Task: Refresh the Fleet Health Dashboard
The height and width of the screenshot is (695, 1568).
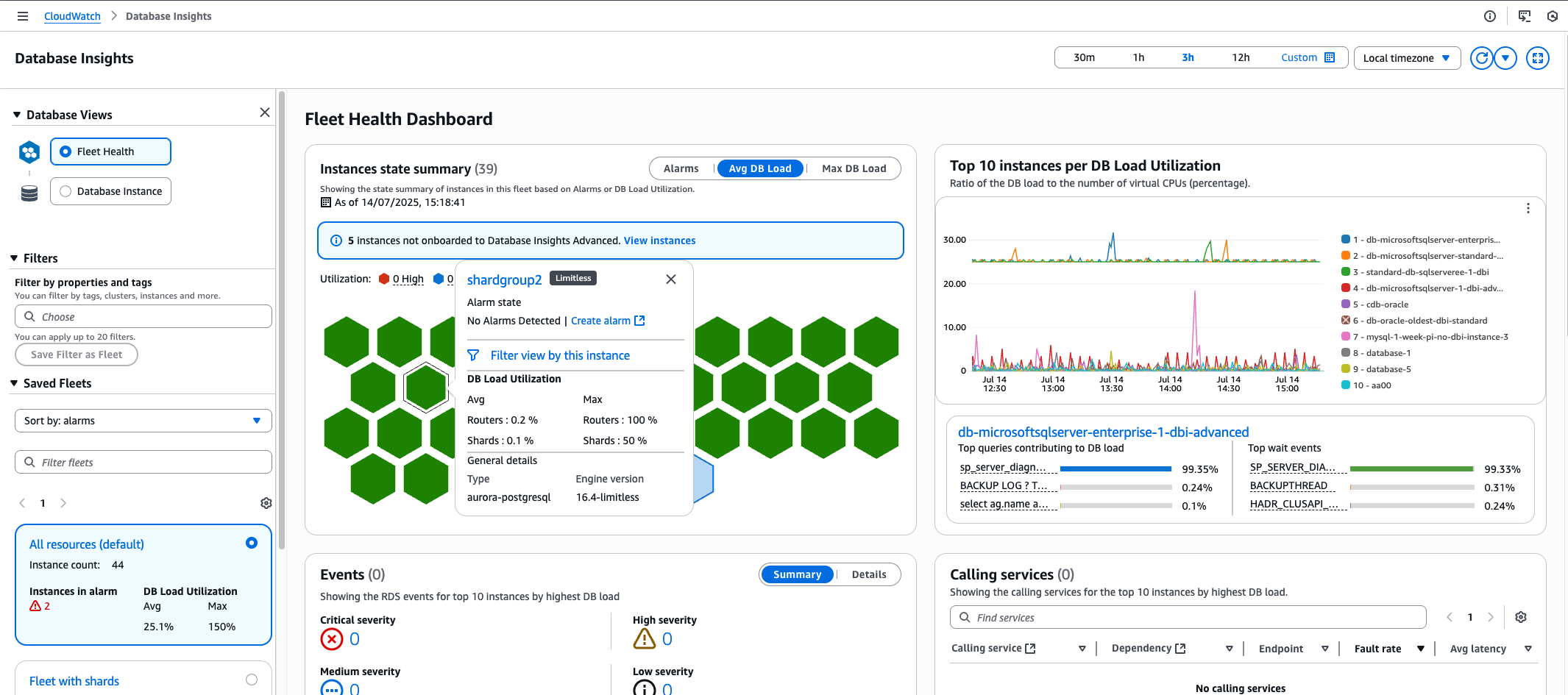Action: 1481,58
